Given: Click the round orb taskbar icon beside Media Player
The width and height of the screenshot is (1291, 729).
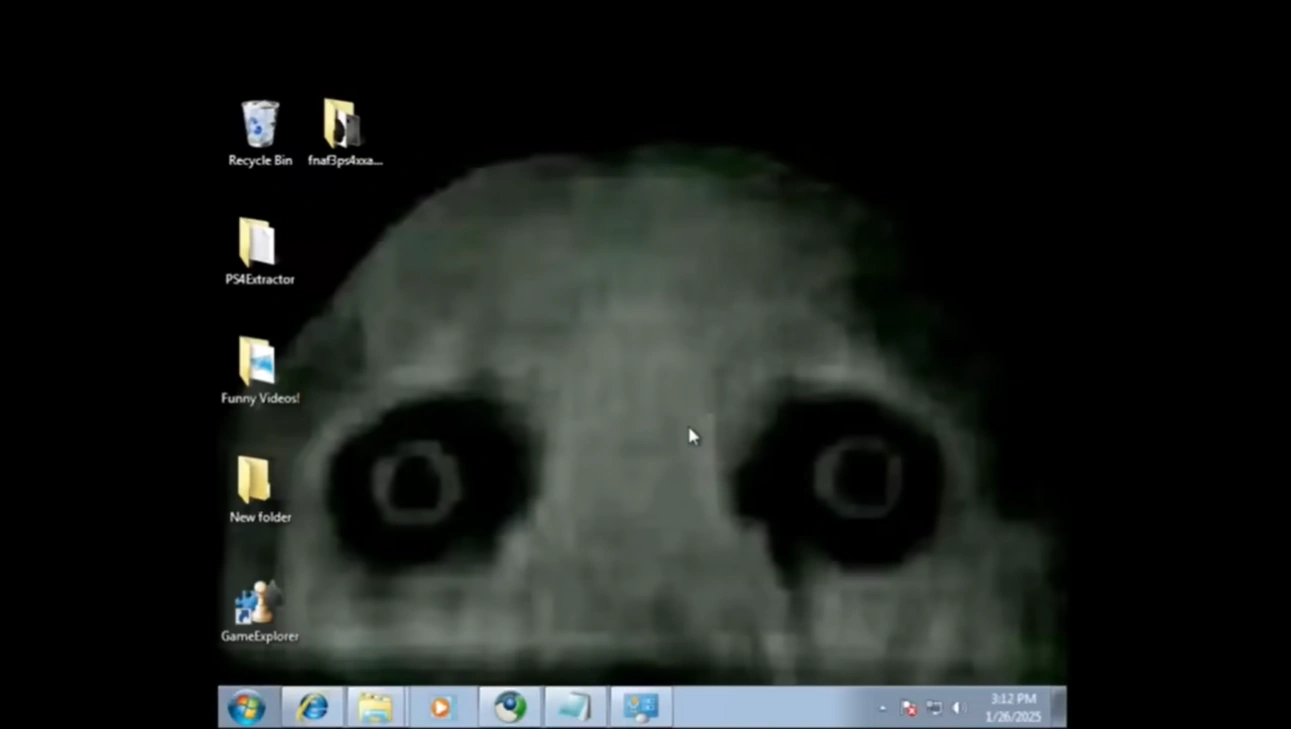Looking at the screenshot, I should [x=510, y=708].
